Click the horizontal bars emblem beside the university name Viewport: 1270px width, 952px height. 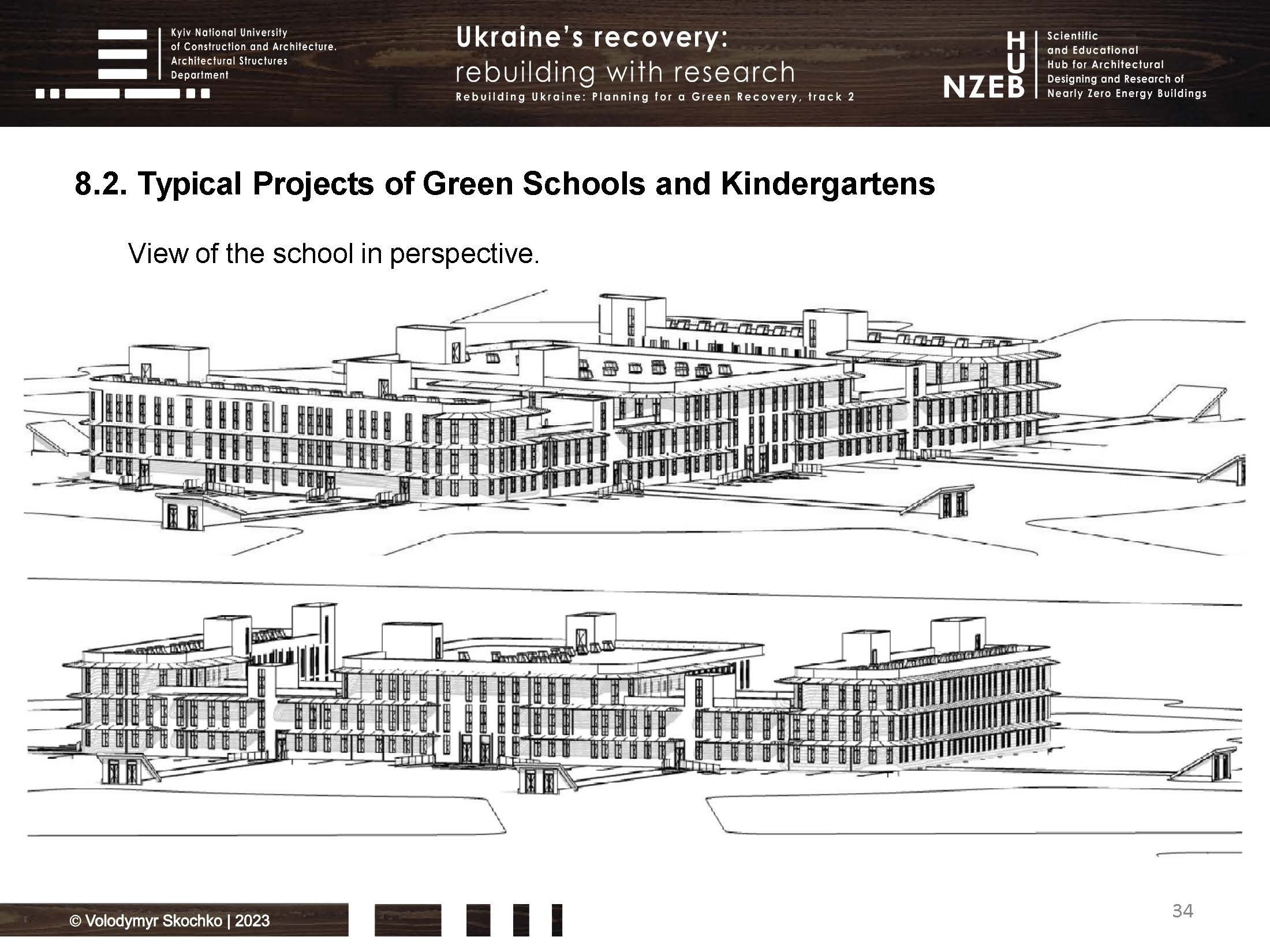121,55
